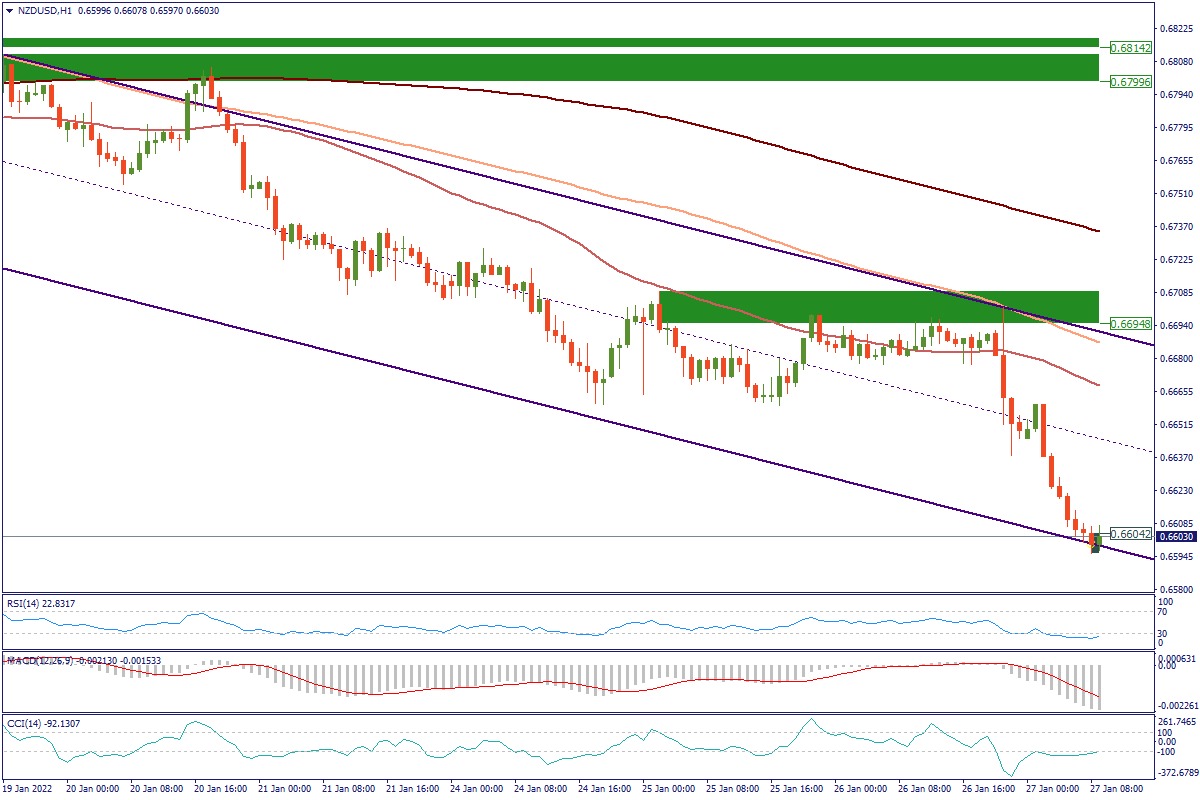Click the CCI(14) indicator label
Viewport: 1200px width, 800px height.
(40, 722)
